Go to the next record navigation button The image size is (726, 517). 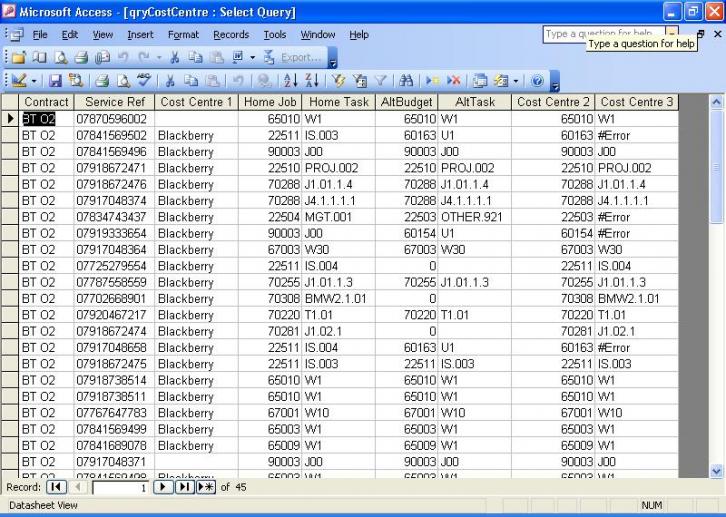(x=163, y=487)
